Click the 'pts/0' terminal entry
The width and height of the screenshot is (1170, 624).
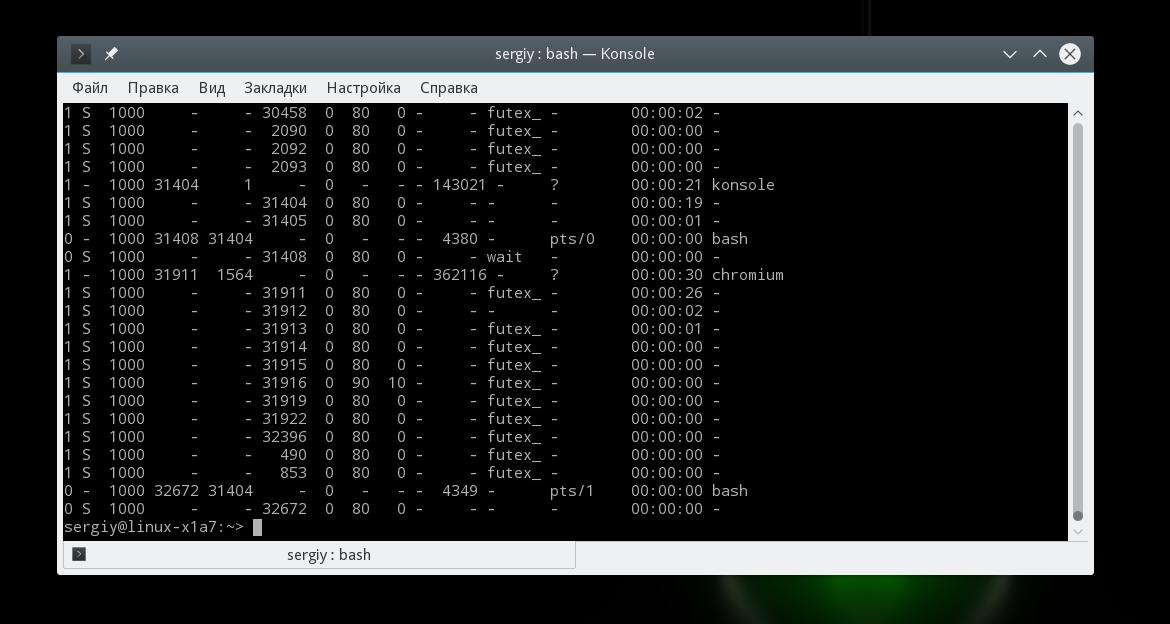tap(572, 240)
